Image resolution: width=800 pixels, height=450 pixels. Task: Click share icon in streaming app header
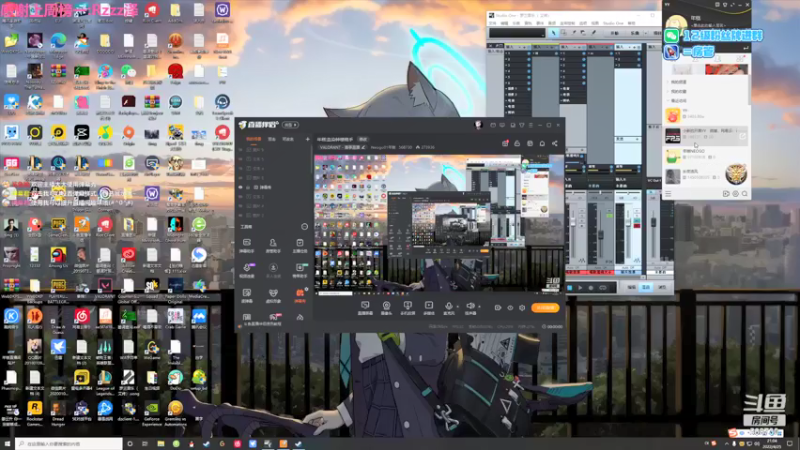coord(555,143)
